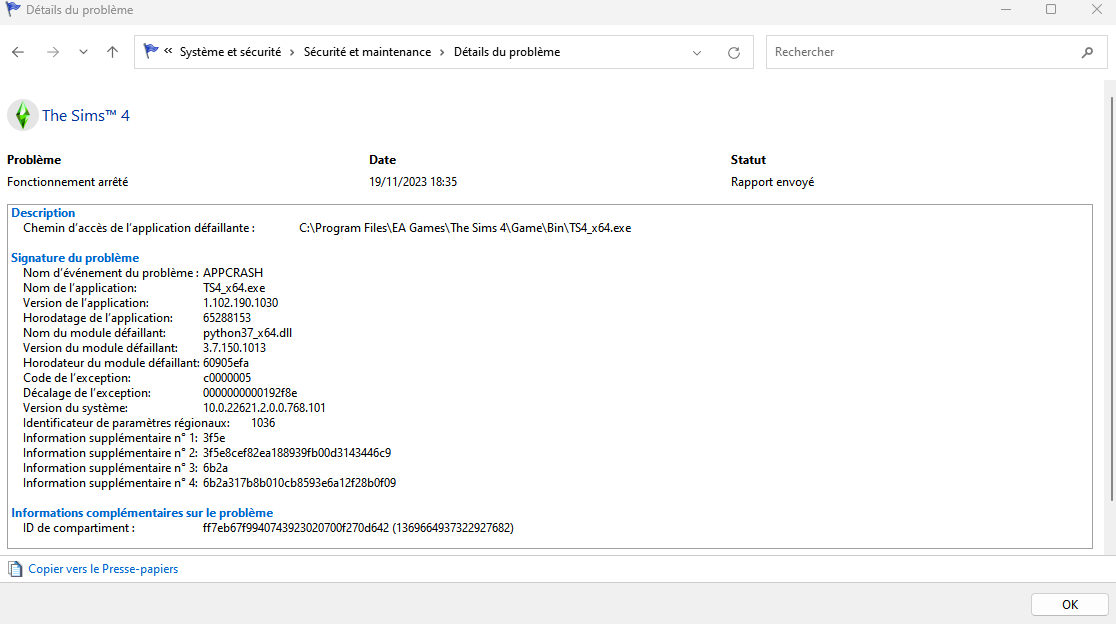
Task: Click The Sims 4 plumbob icon
Action: (23, 115)
